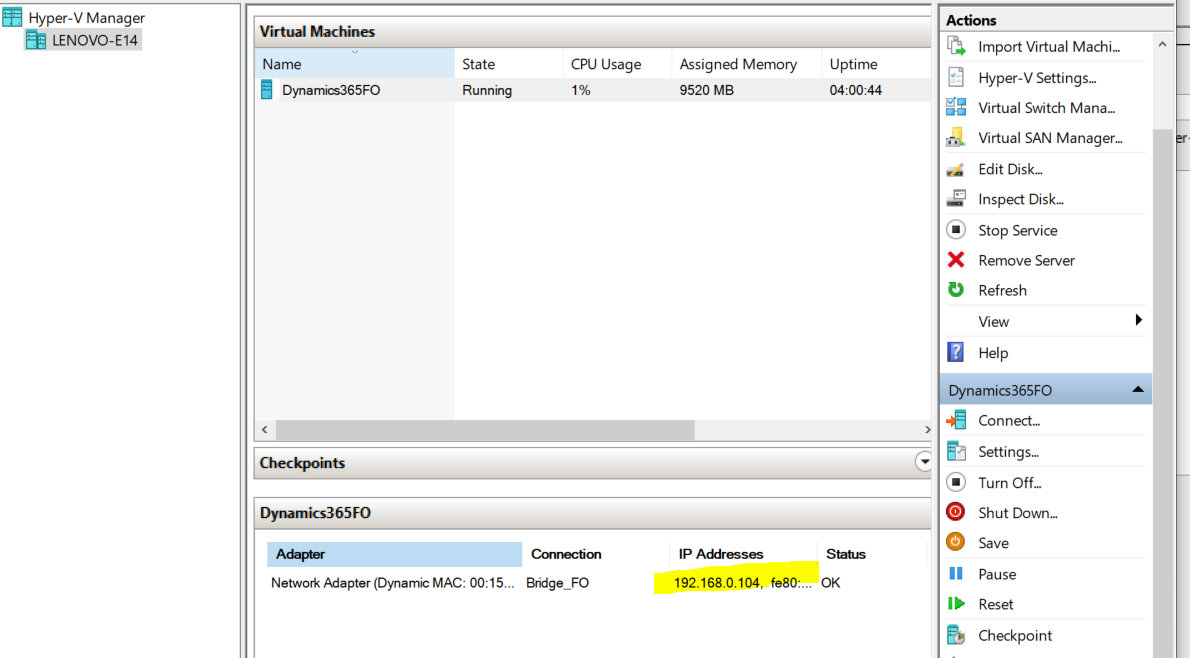Open Hyper-V Settings action
The image size is (1190, 658).
click(1037, 77)
